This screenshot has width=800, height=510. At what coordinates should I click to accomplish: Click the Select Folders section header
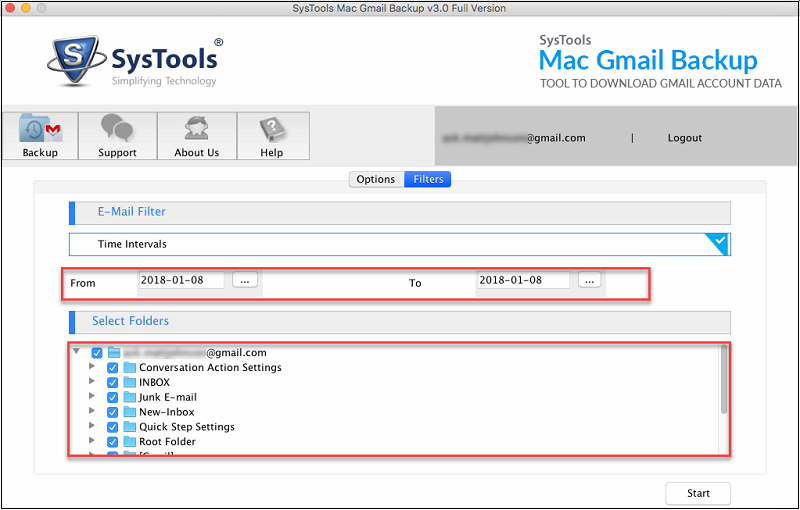(x=399, y=322)
